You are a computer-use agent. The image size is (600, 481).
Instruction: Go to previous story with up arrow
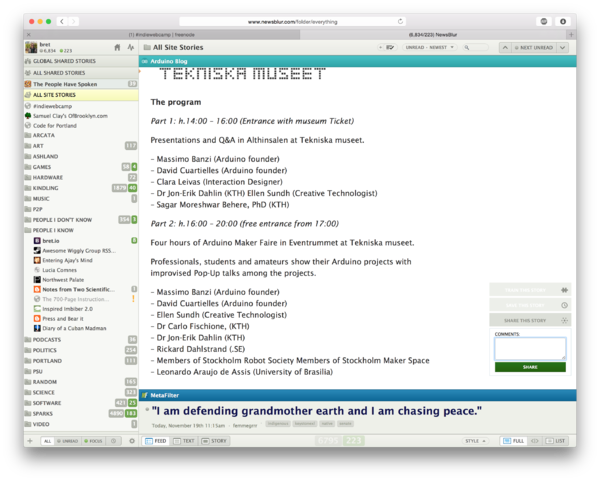[x=505, y=47]
